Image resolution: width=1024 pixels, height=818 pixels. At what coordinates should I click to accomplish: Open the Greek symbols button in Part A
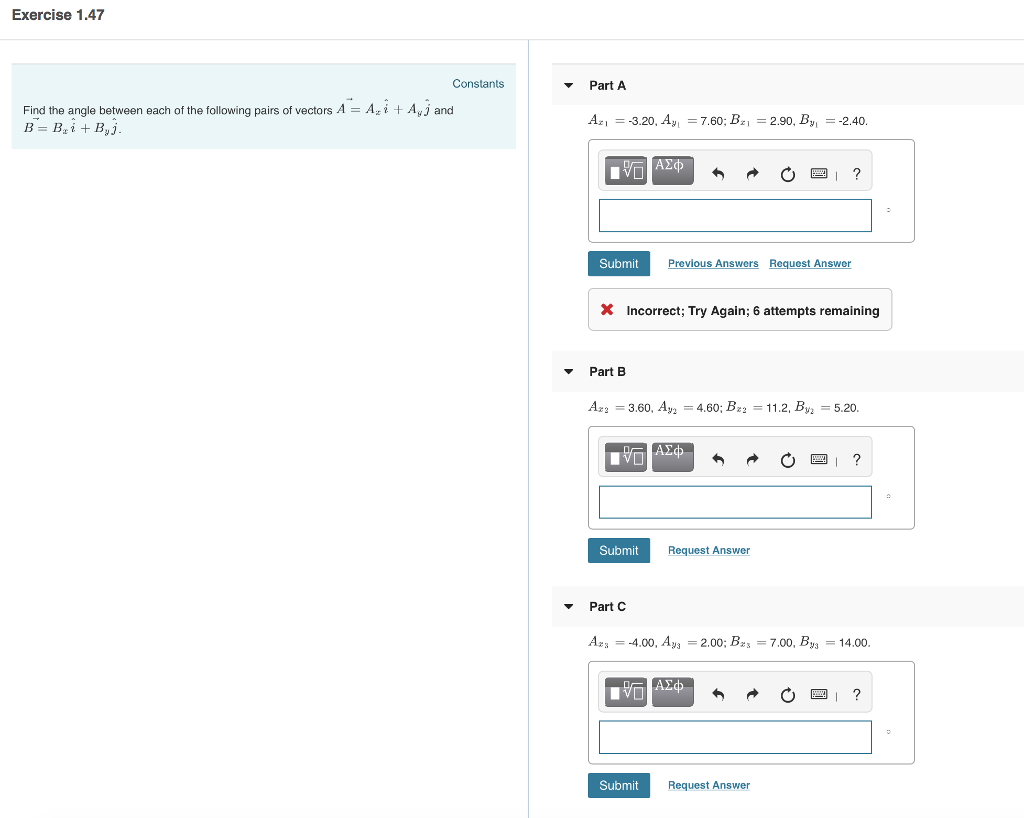[673, 170]
